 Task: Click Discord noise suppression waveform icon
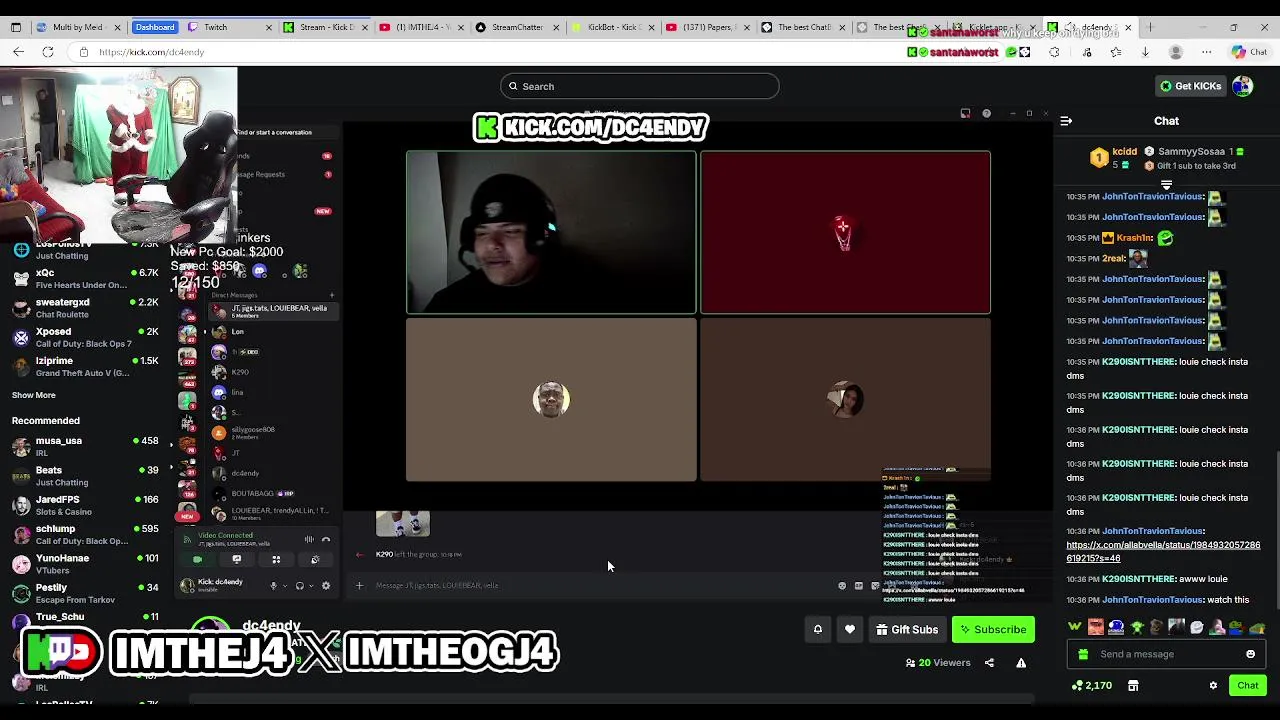(309, 539)
